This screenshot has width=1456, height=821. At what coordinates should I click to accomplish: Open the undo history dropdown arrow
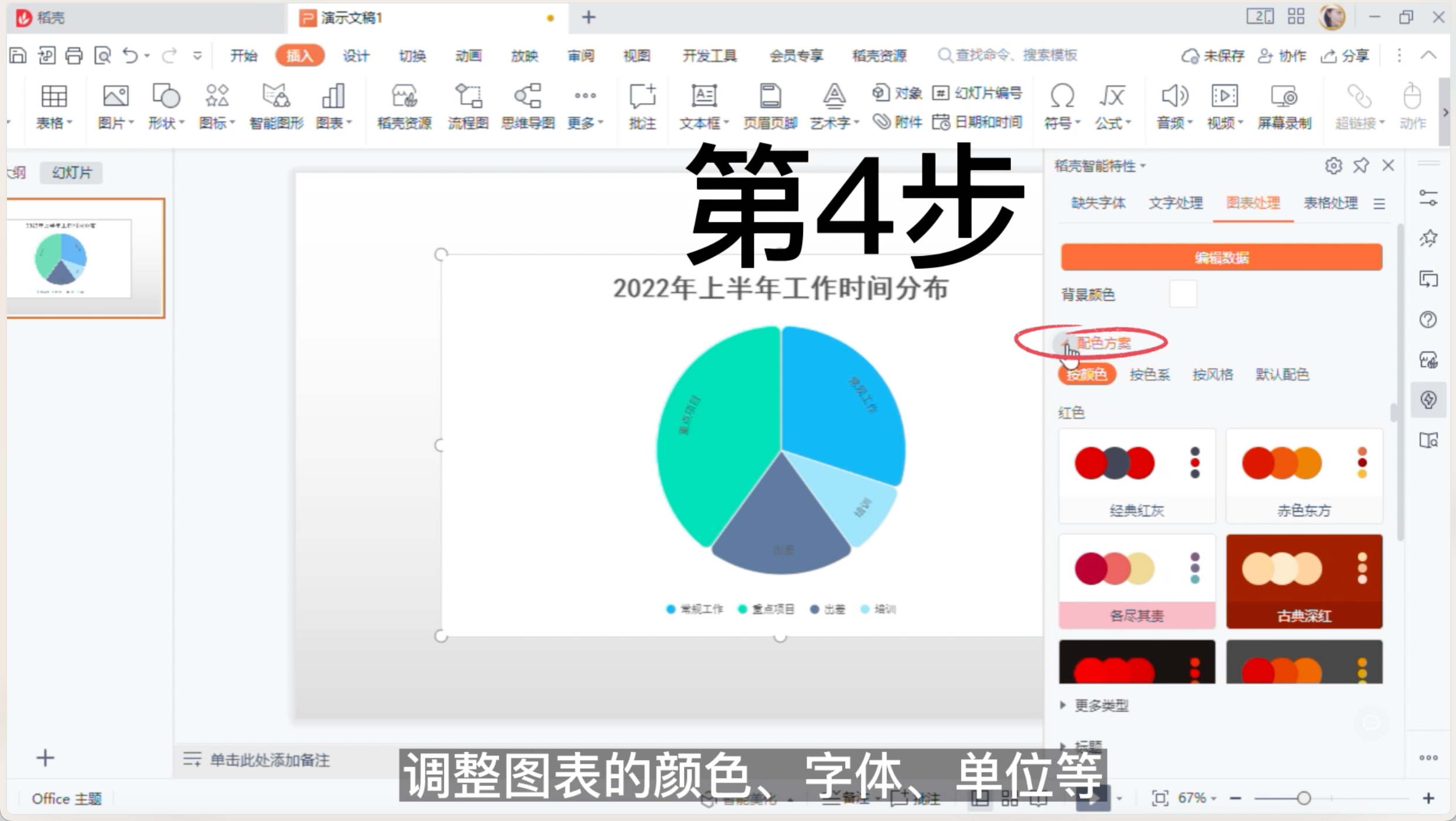click(147, 56)
